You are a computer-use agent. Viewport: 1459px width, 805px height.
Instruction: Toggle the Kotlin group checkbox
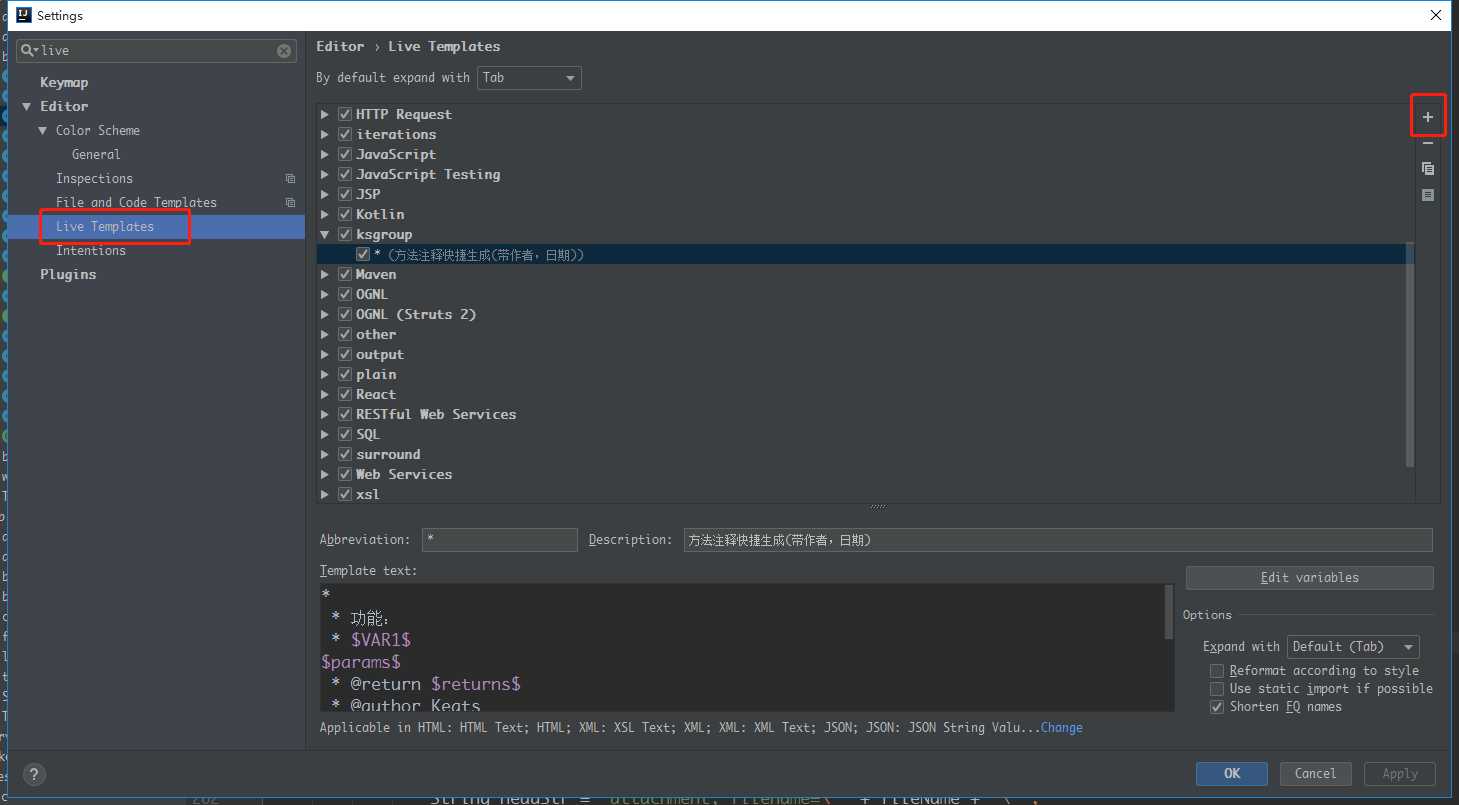coord(345,215)
